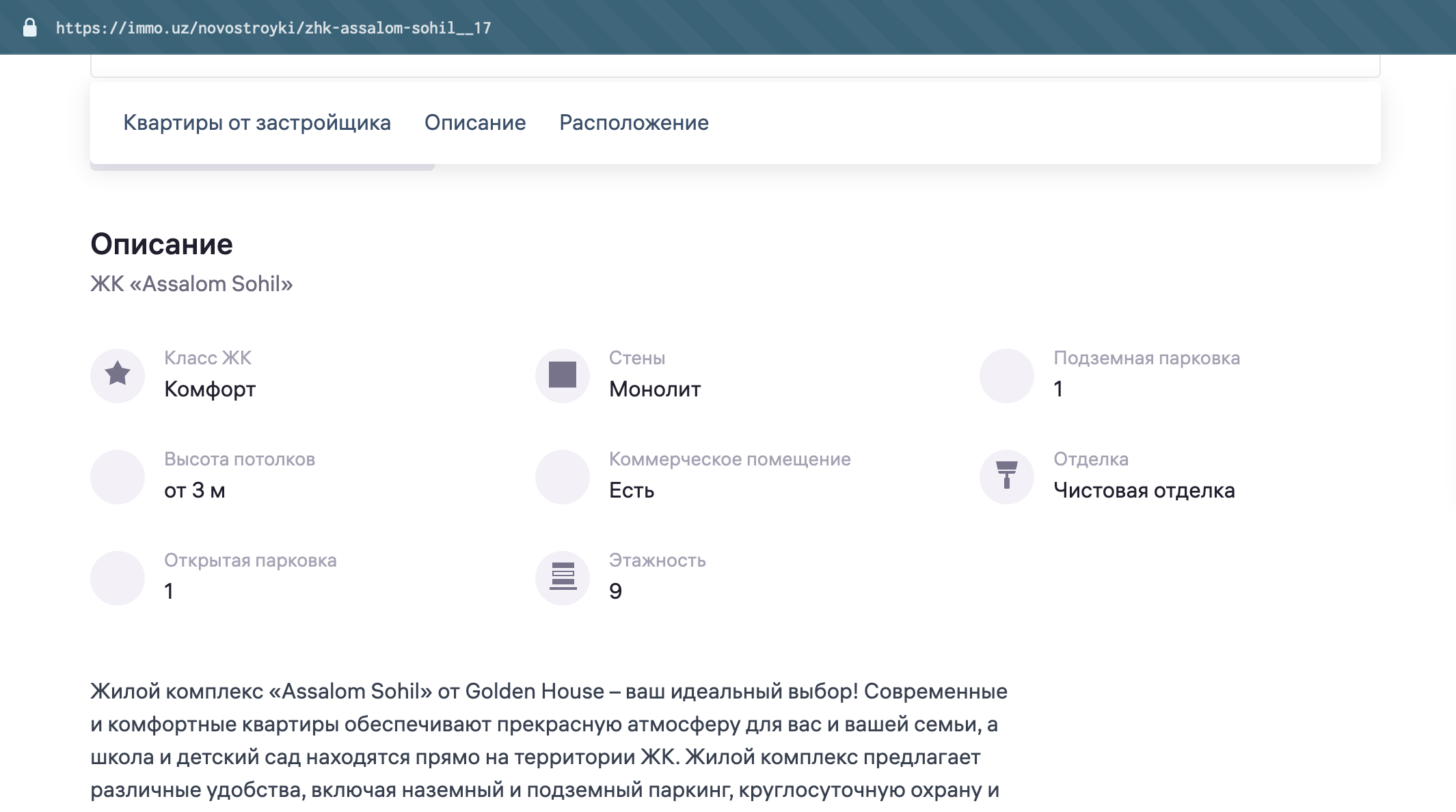Click the lock icon in the address bar
The width and height of the screenshot is (1456, 812).
click(x=29, y=27)
